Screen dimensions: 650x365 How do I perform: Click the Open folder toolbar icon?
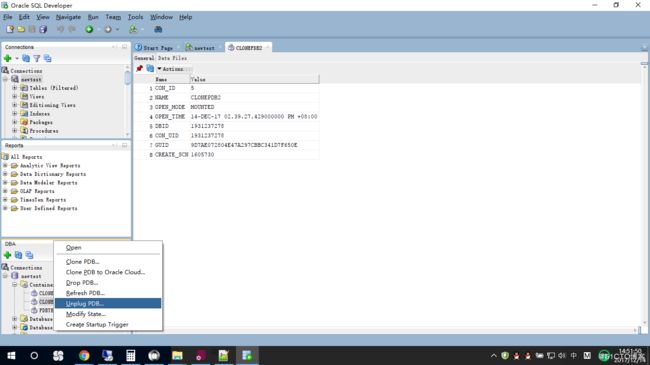tap(21, 29)
